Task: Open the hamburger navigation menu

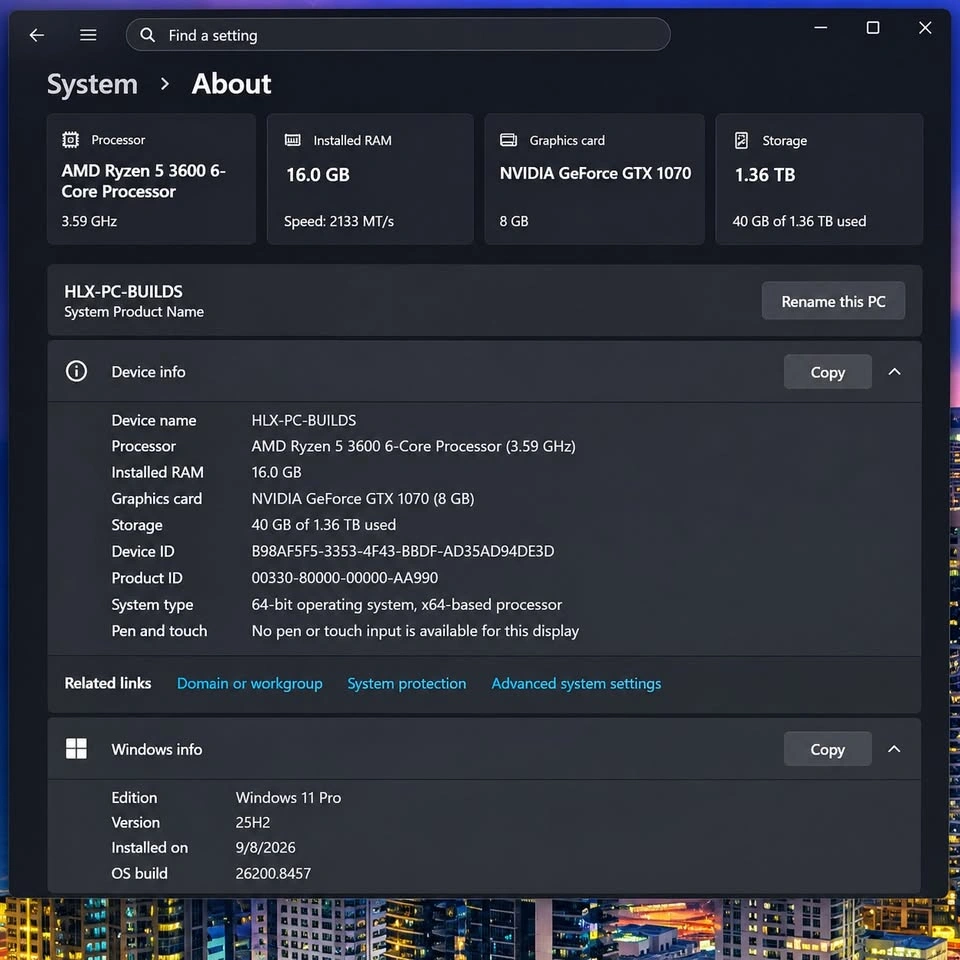Action: tap(88, 35)
